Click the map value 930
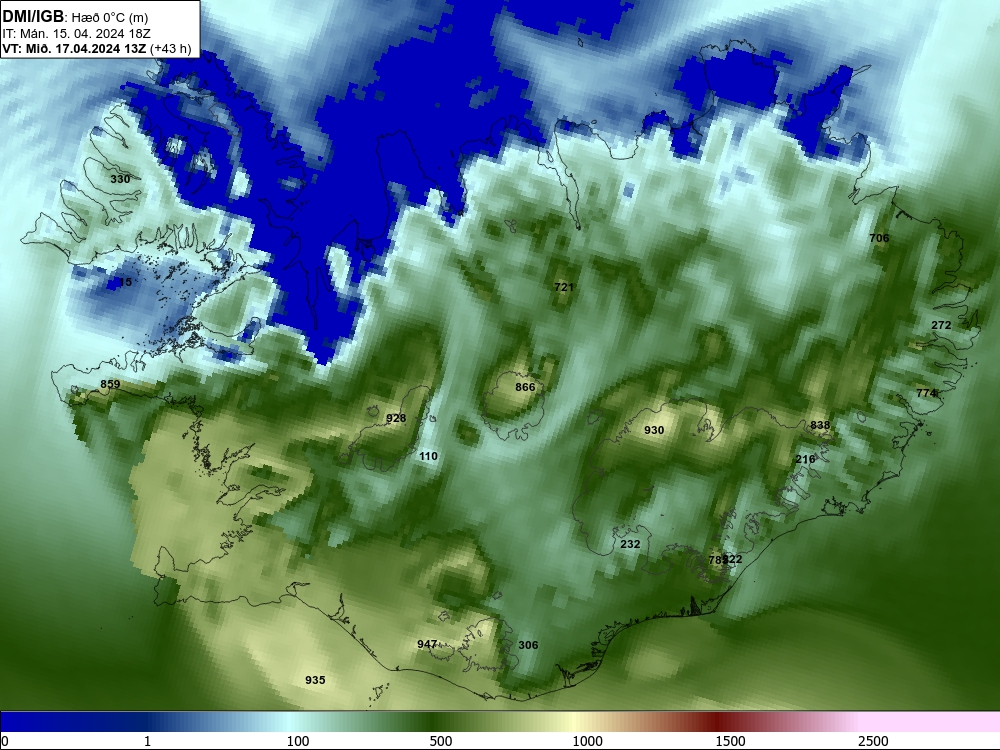This screenshot has width=1000, height=750. [654, 430]
